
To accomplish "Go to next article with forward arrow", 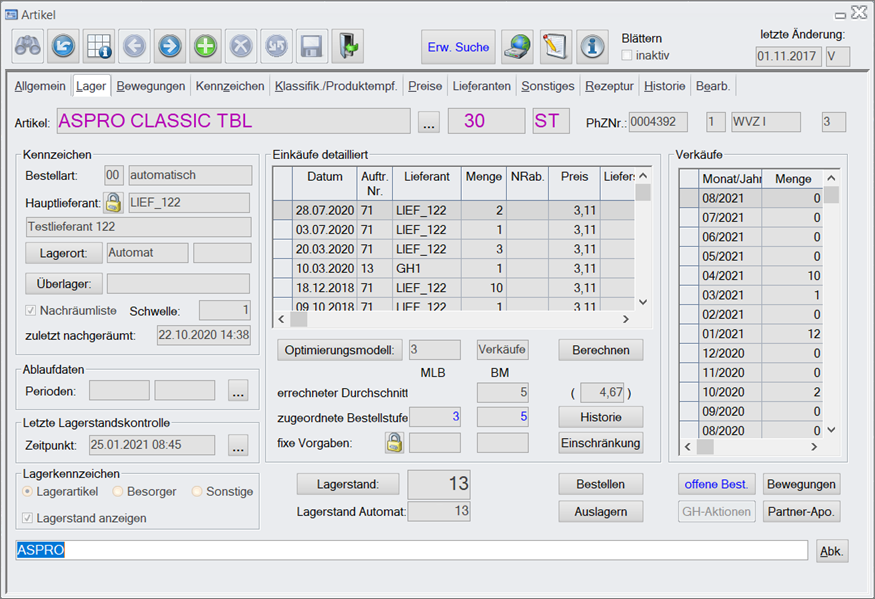I will pos(169,46).
